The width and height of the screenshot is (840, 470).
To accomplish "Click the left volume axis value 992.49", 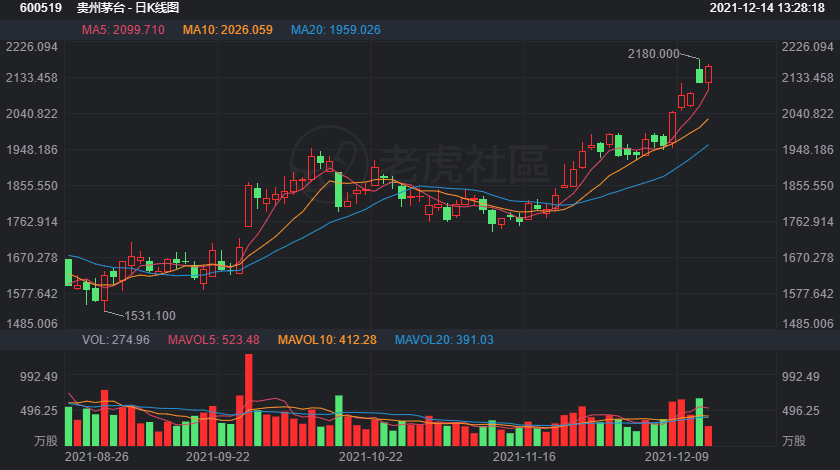I will click(39, 377).
